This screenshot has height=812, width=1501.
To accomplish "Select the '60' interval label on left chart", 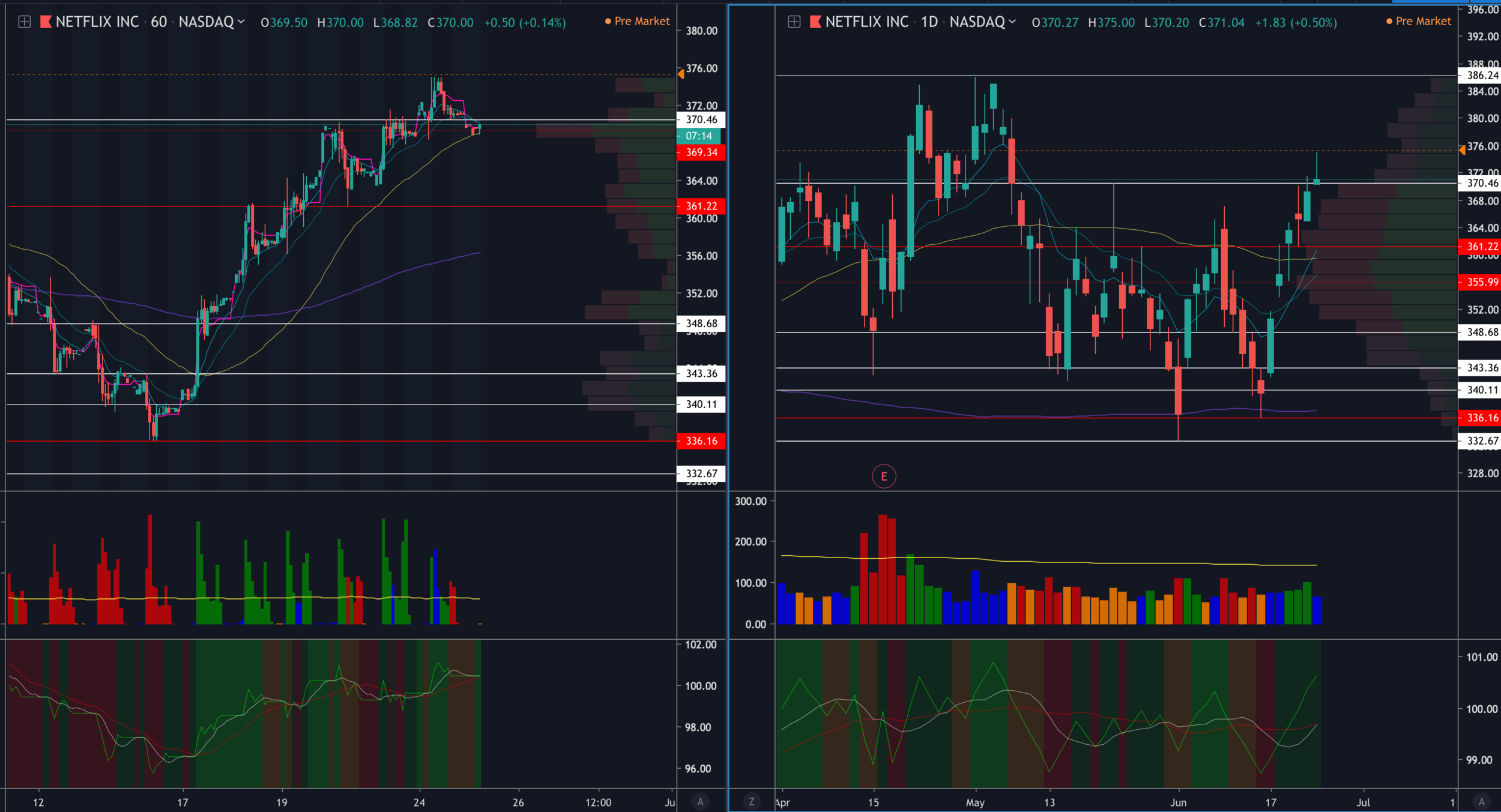I will (159, 22).
